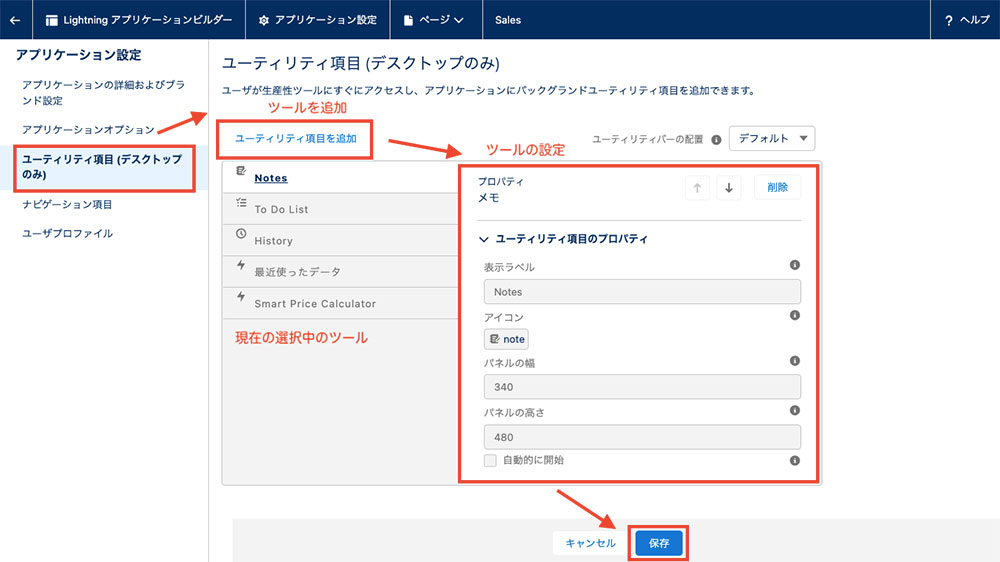
Task: Select ユーザプロファイル in sidebar
Action: point(67,233)
